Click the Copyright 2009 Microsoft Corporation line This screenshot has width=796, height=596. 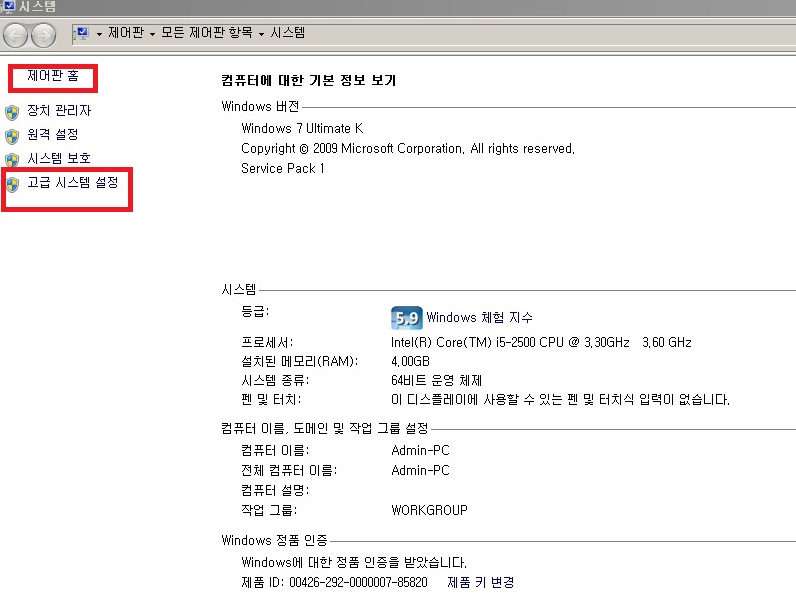[x=408, y=149]
